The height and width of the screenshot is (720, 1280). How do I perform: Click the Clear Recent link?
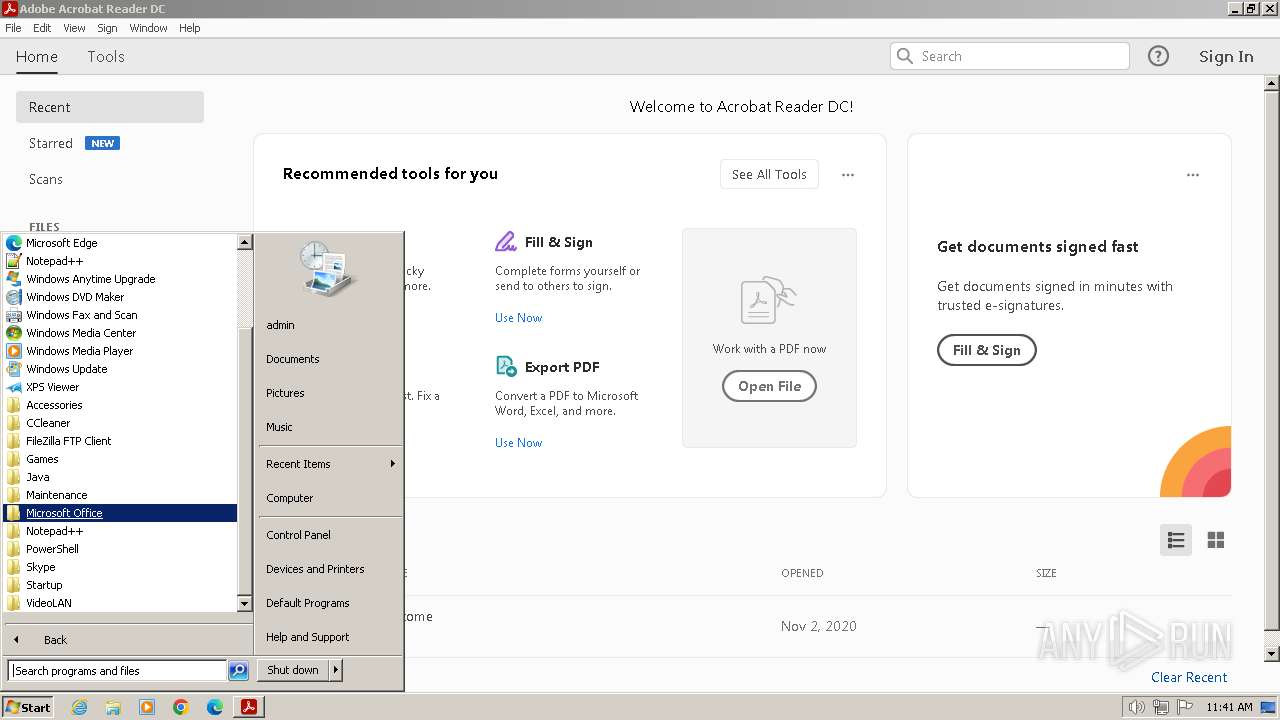pyautogui.click(x=1189, y=677)
